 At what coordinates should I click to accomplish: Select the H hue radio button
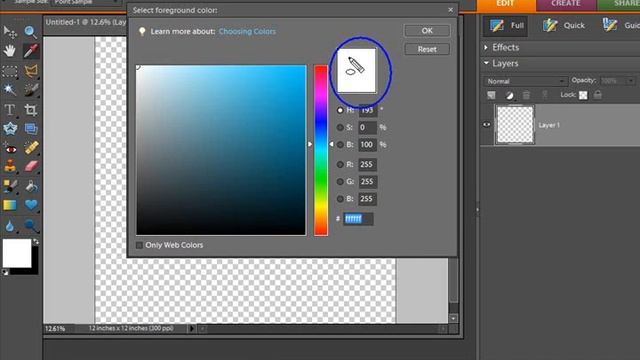pyautogui.click(x=340, y=110)
